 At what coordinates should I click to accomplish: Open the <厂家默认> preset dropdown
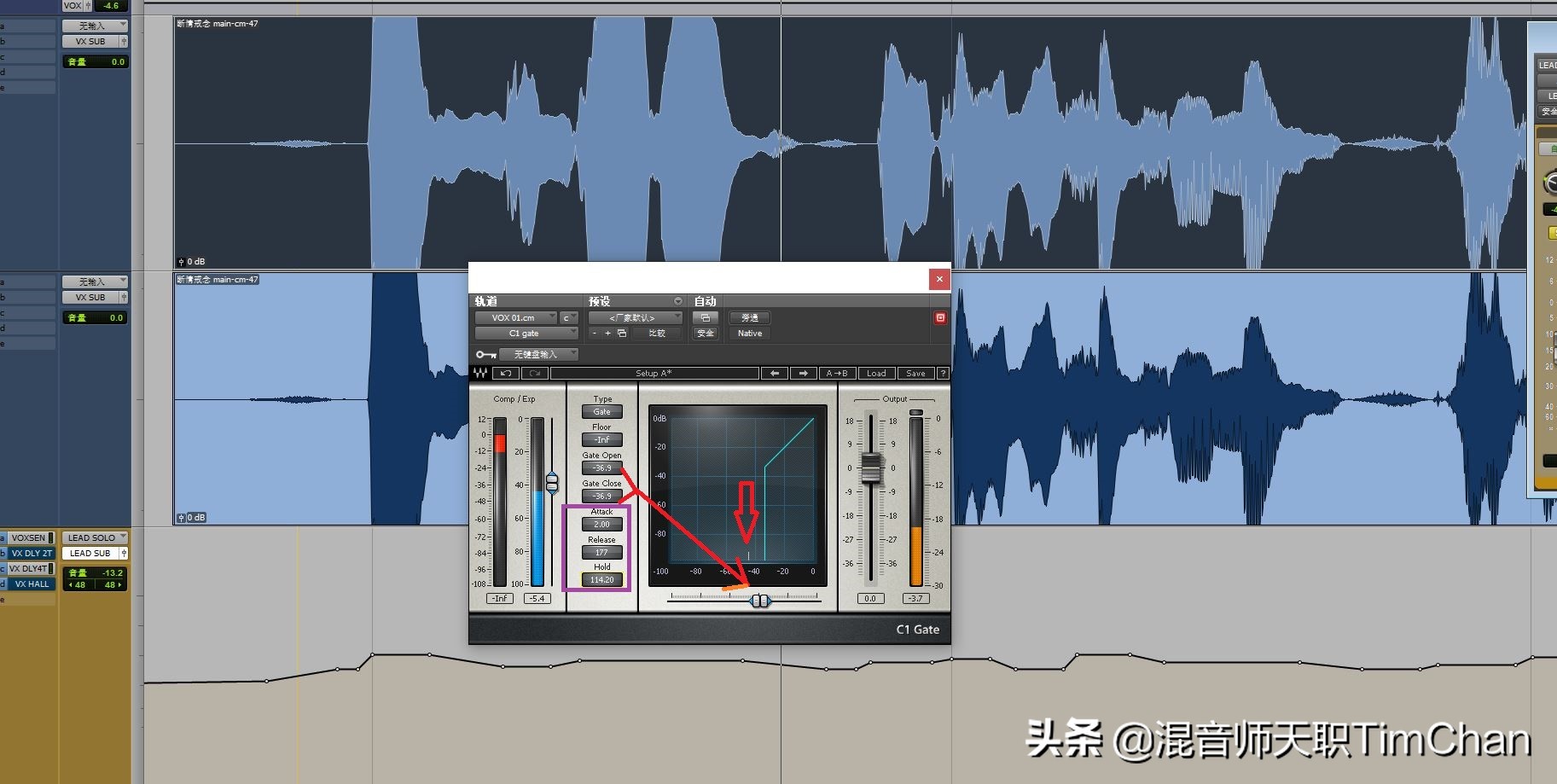(635, 317)
